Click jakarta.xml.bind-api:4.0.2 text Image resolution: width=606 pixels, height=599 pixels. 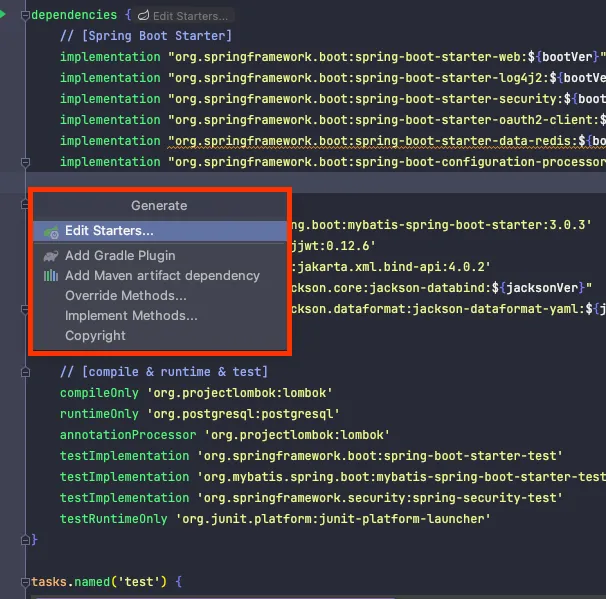[x=391, y=267]
